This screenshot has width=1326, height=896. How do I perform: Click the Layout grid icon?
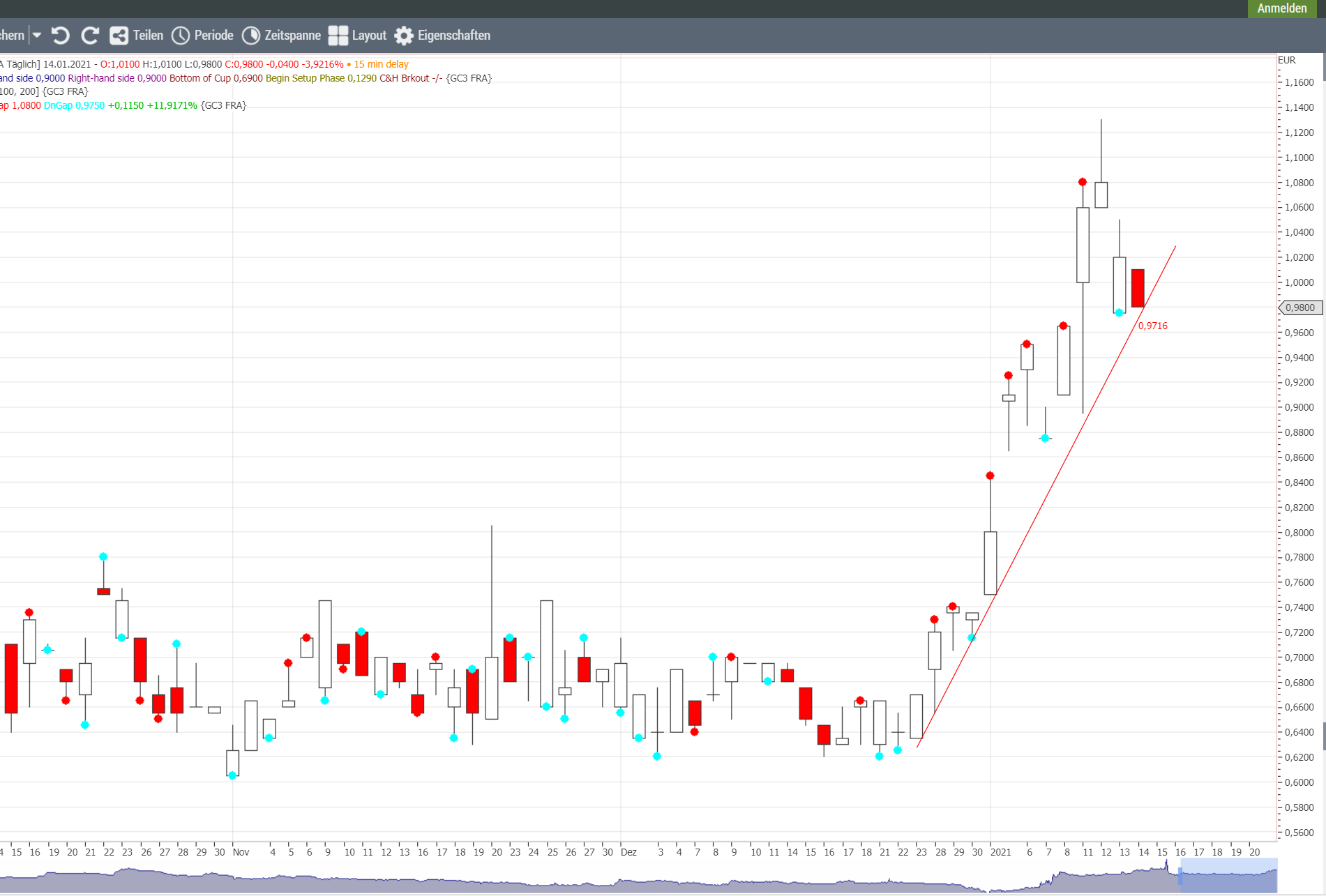[x=338, y=36]
